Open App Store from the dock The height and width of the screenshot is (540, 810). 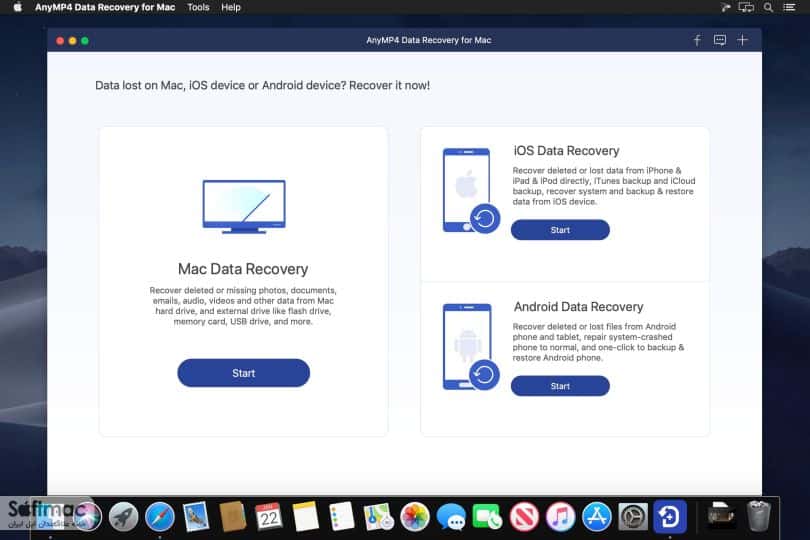click(597, 516)
